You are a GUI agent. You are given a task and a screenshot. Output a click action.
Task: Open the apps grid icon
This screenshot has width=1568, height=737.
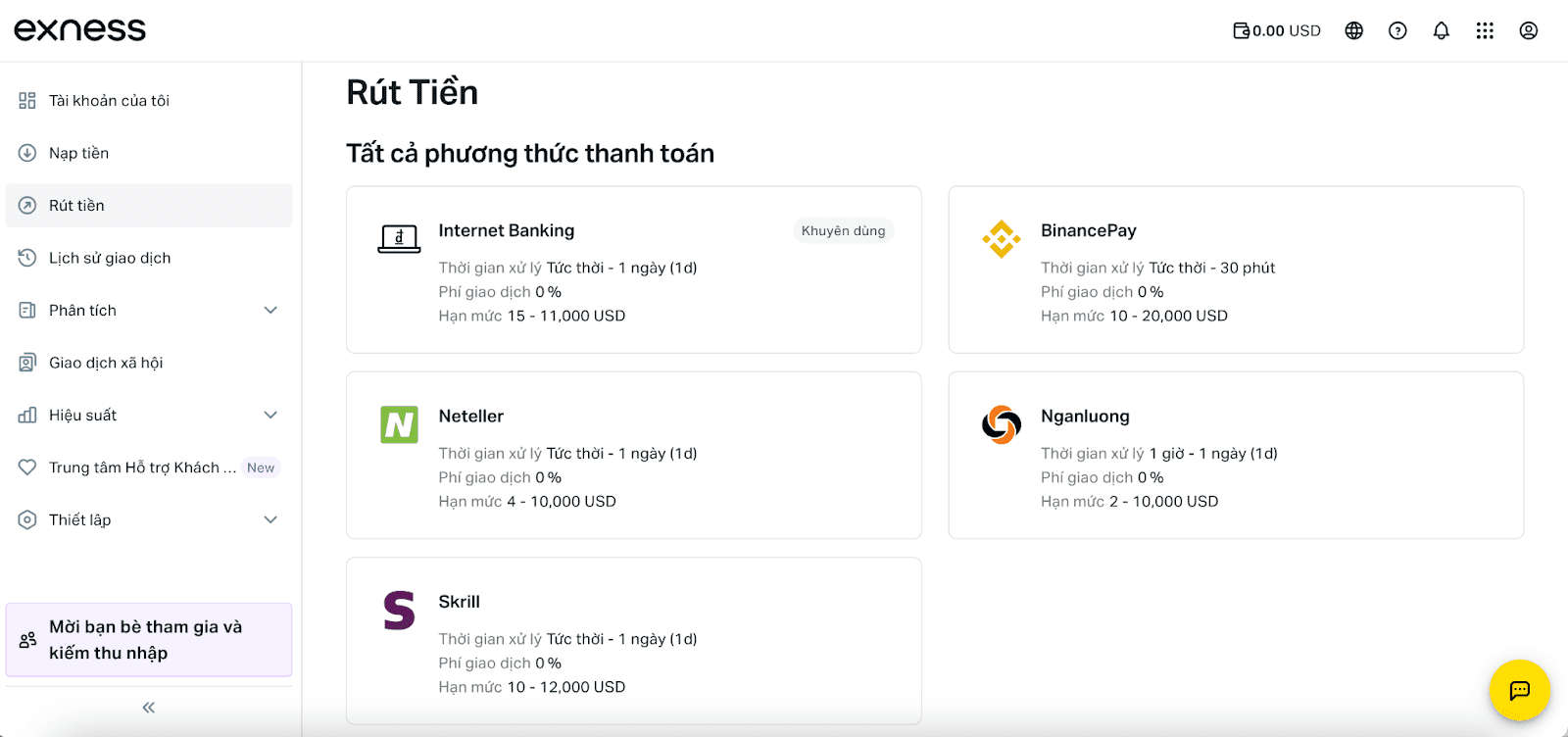click(x=1484, y=30)
